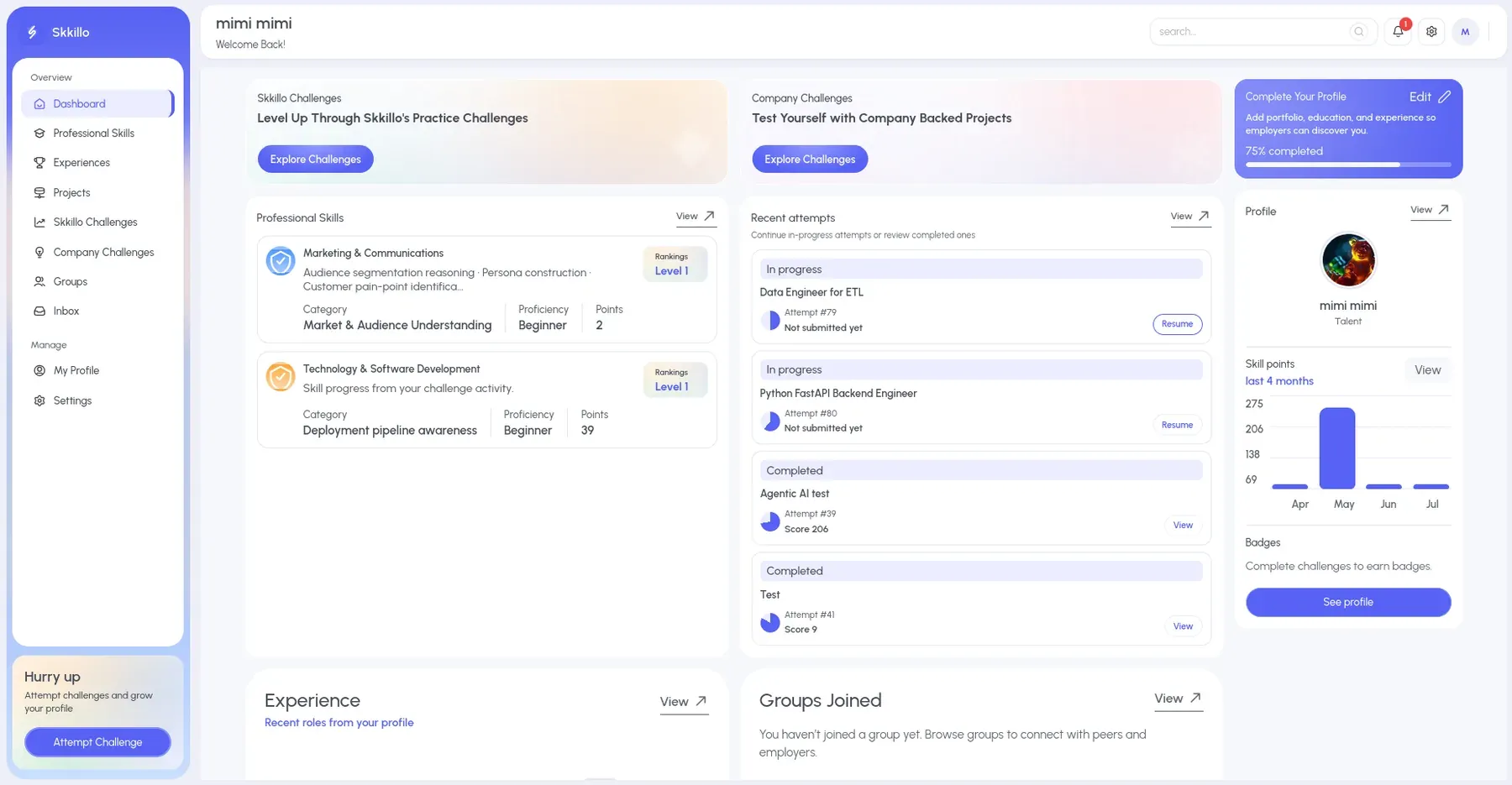Click the Skillo lightning bolt logo
Image resolution: width=1512 pixels, height=785 pixels.
32,32
